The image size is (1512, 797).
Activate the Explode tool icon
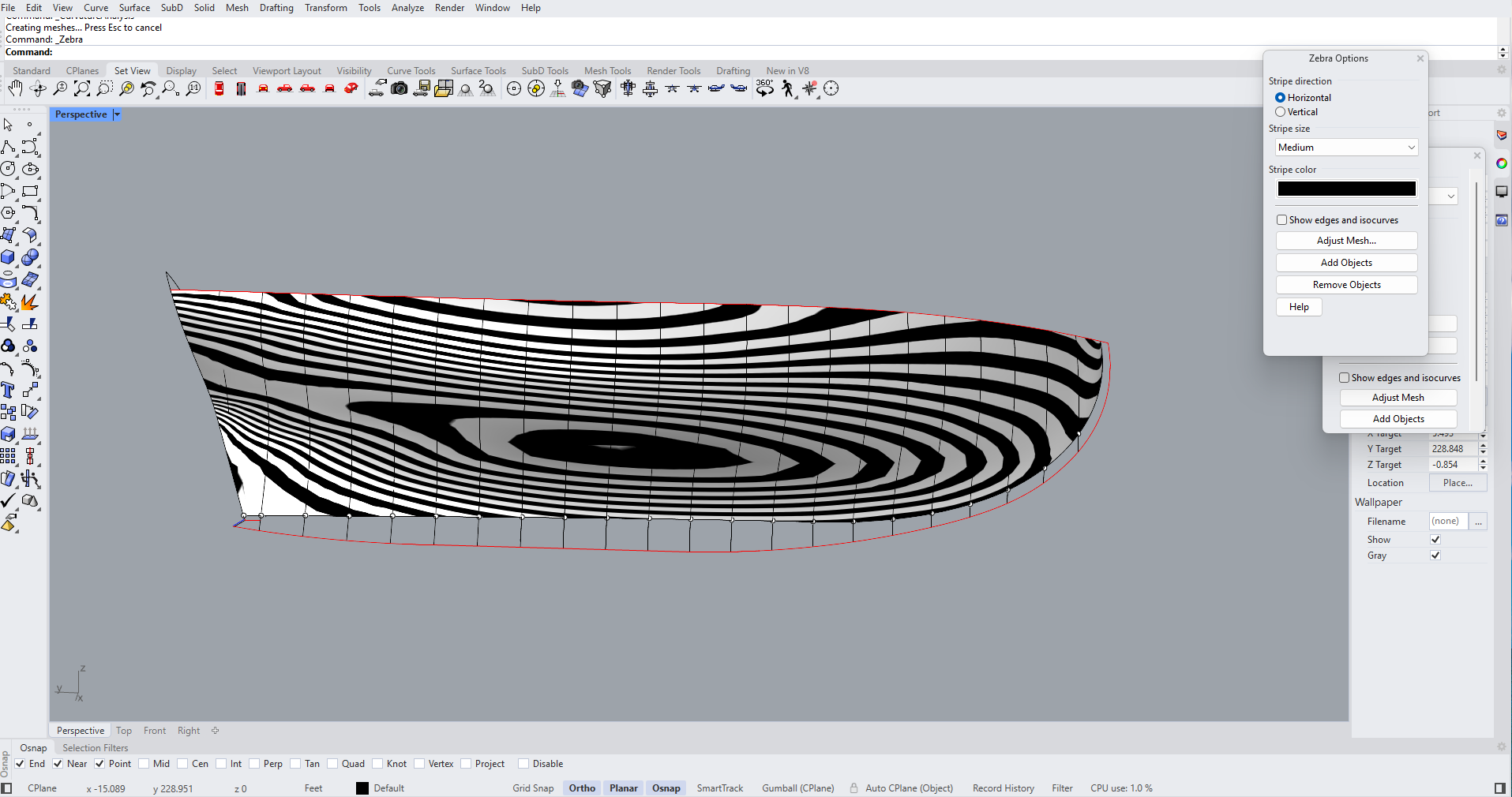coord(30,302)
